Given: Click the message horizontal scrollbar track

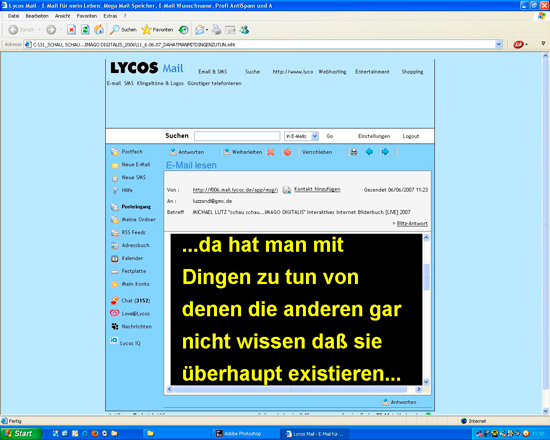Looking at the screenshot, I should (290, 389).
